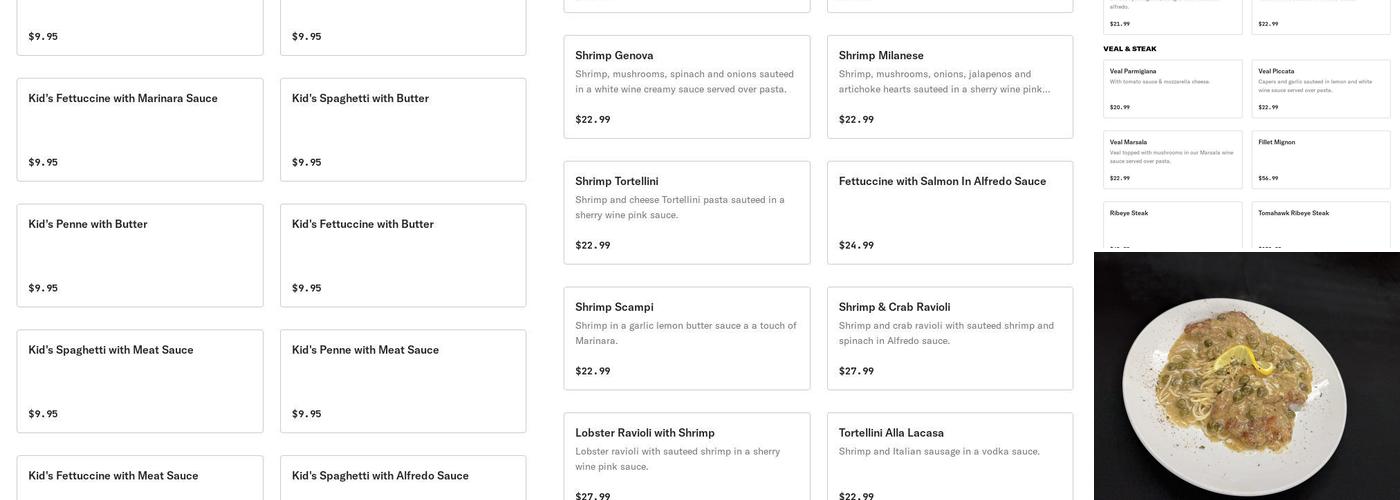Select Tortellini Alla Lacasa dish

pyautogui.click(x=950, y=456)
